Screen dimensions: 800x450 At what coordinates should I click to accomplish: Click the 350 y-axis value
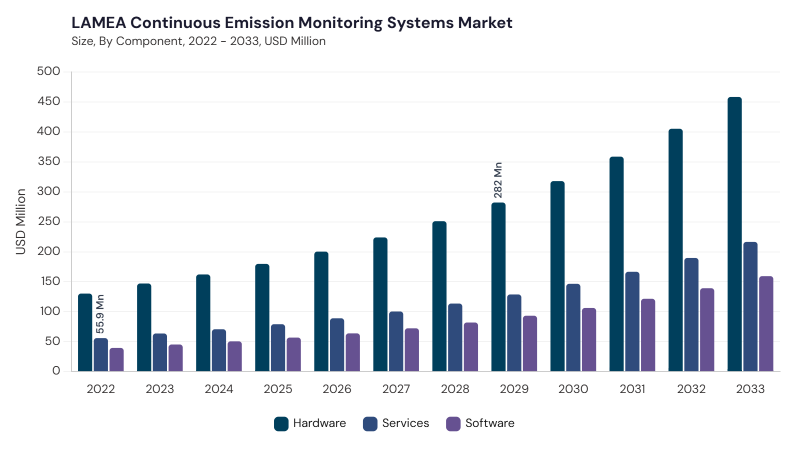tap(48, 161)
